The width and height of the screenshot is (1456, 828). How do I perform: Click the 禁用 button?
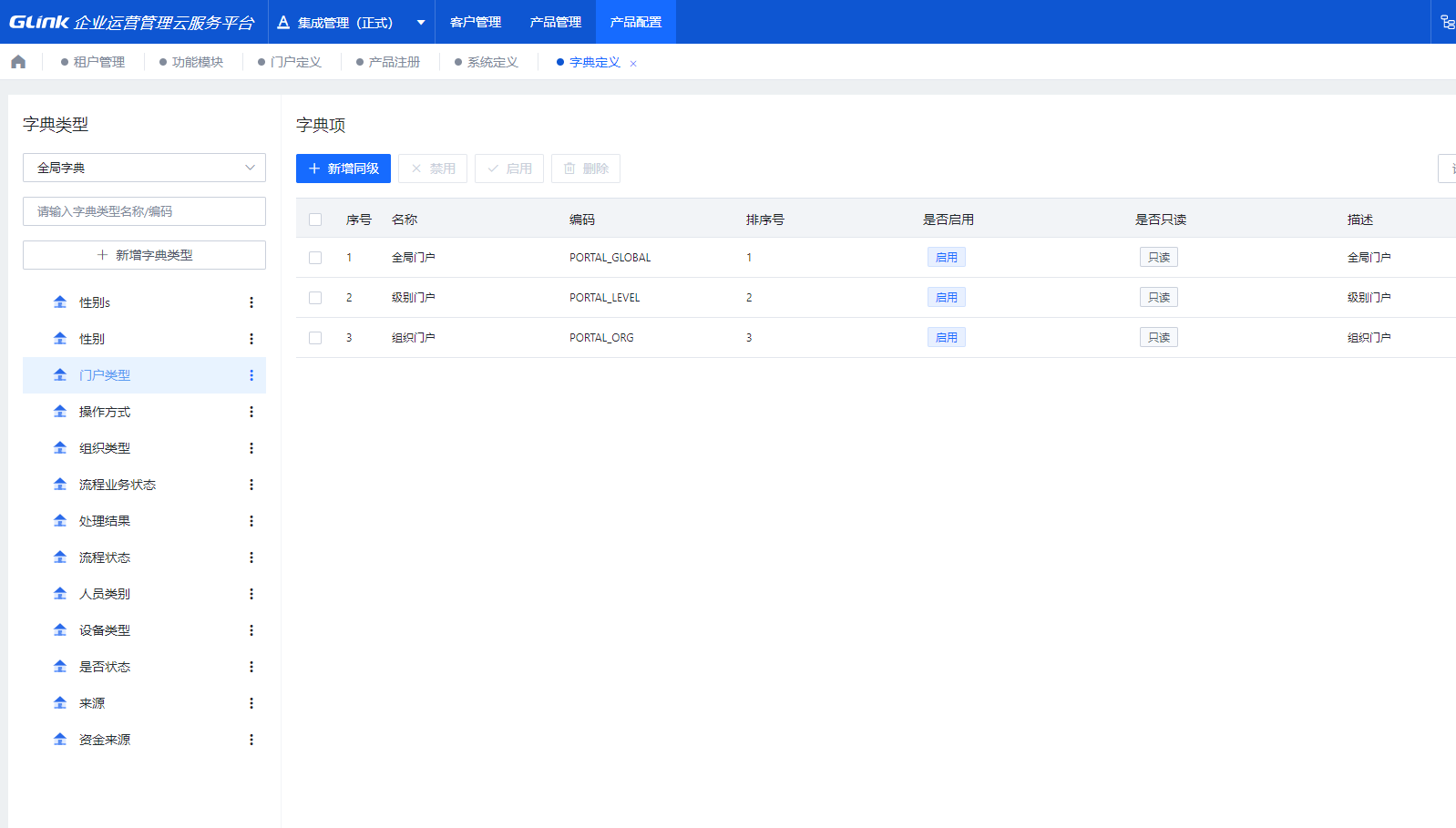433,169
